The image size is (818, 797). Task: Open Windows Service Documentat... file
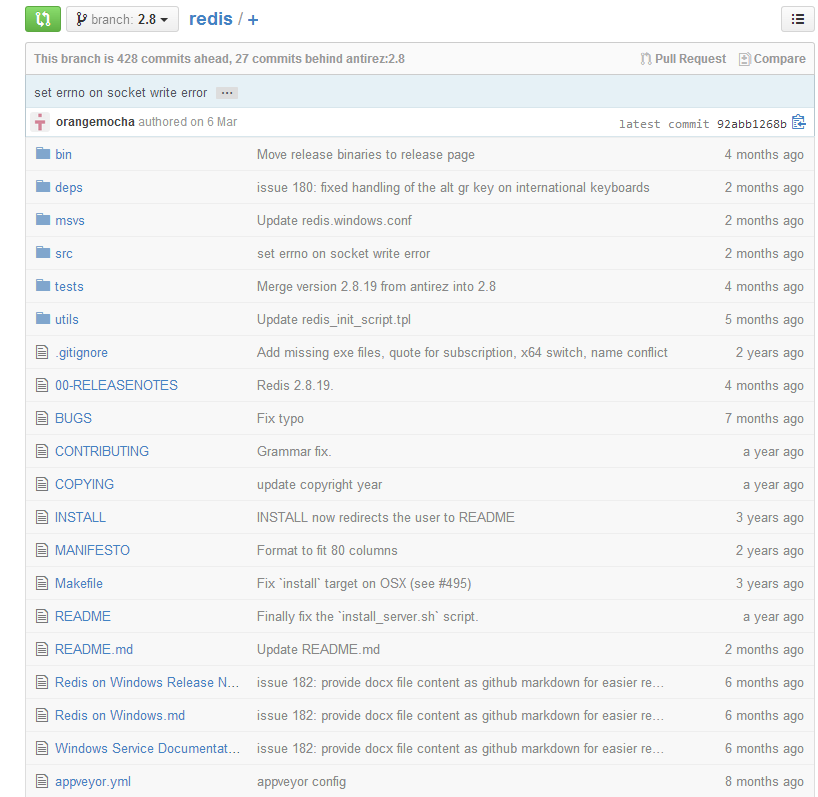pos(148,748)
